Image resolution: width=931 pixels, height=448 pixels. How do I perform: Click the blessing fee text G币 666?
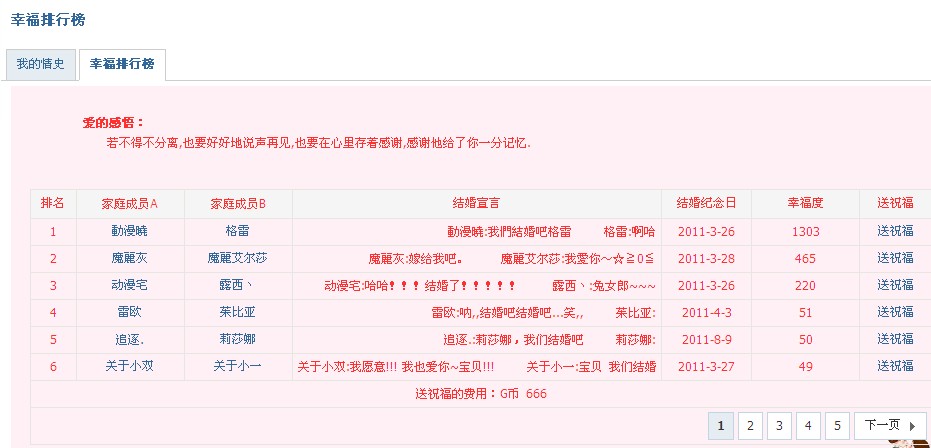pyautogui.click(x=522, y=393)
